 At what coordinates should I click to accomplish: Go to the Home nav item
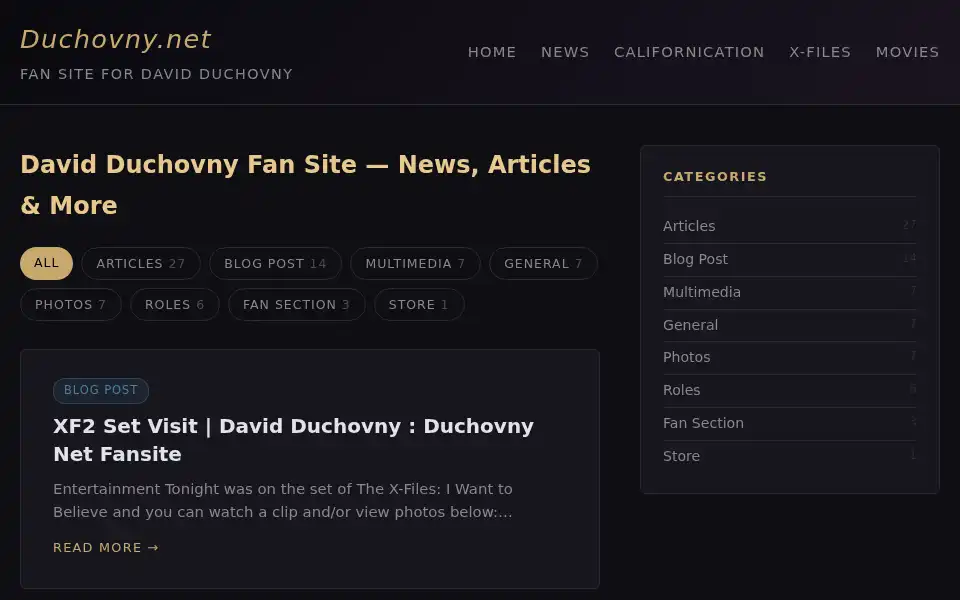[x=492, y=52]
